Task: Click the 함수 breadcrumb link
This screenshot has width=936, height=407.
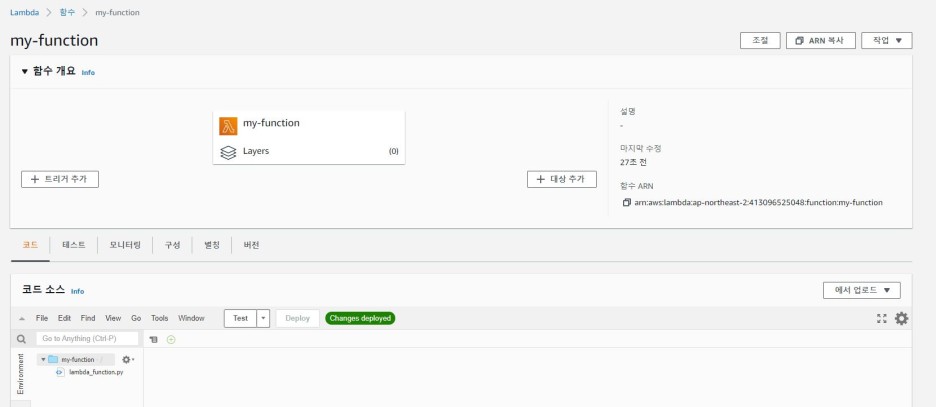Action: coord(67,12)
